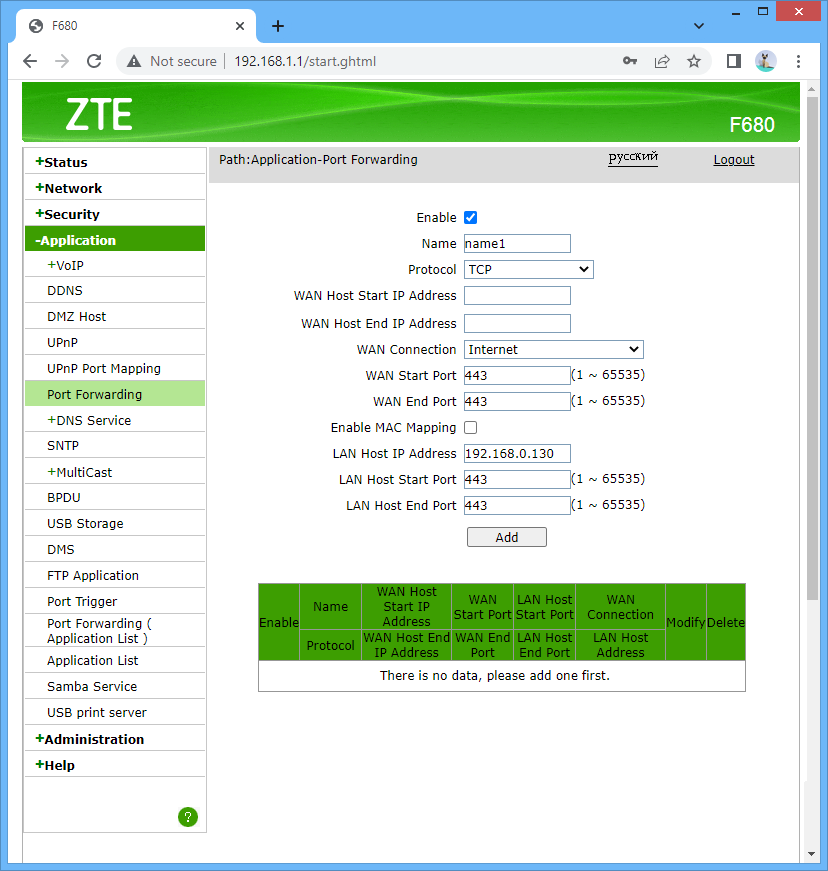Viewport: 828px width, 871px height.
Task: Close the F680 tab
Action: point(240,26)
